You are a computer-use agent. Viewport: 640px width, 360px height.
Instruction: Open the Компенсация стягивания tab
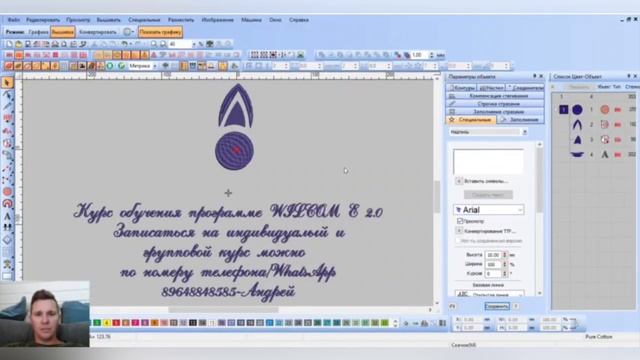point(495,96)
